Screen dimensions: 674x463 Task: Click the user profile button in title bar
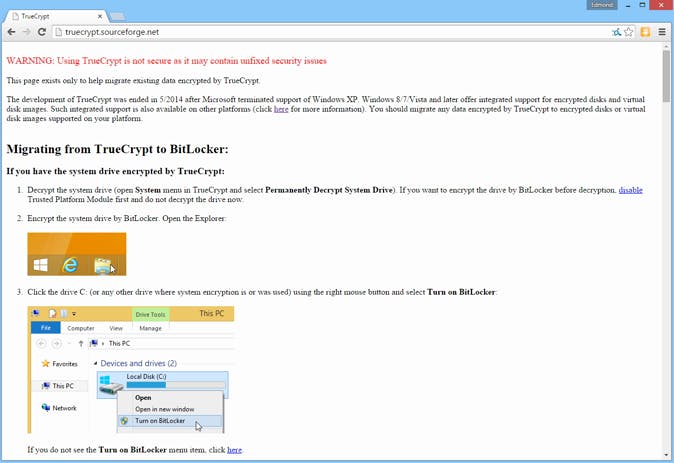pyautogui.click(x=602, y=5)
